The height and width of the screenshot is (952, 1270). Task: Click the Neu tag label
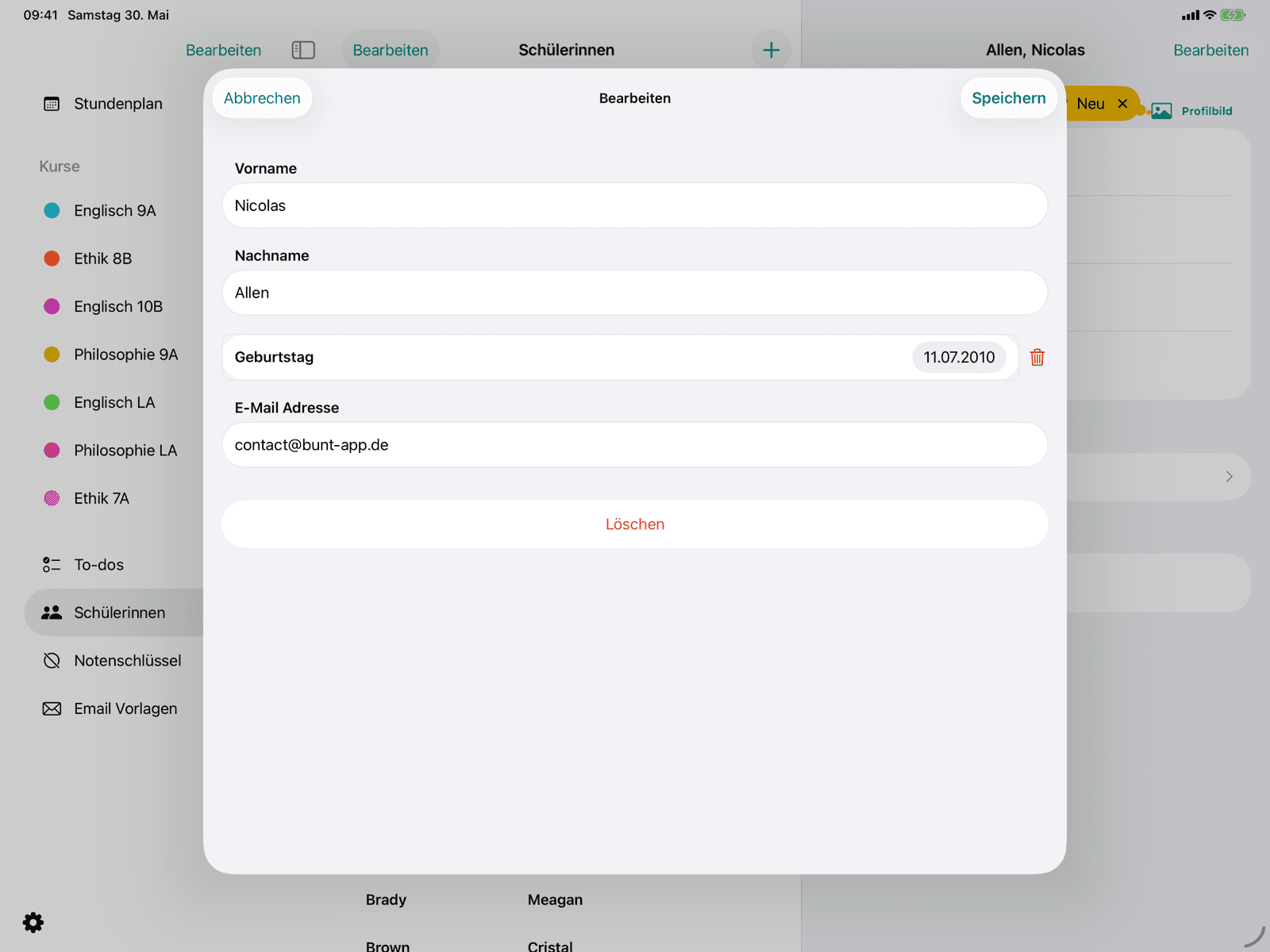(1091, 104)
